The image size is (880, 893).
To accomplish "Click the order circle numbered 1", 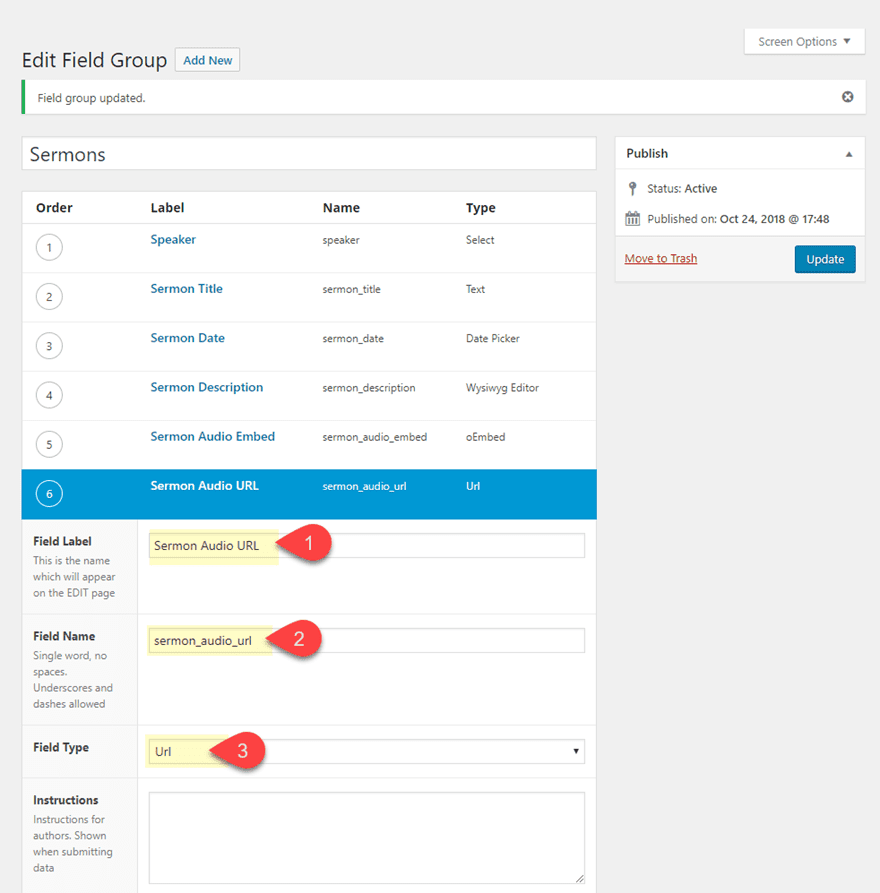I will 49,247.
